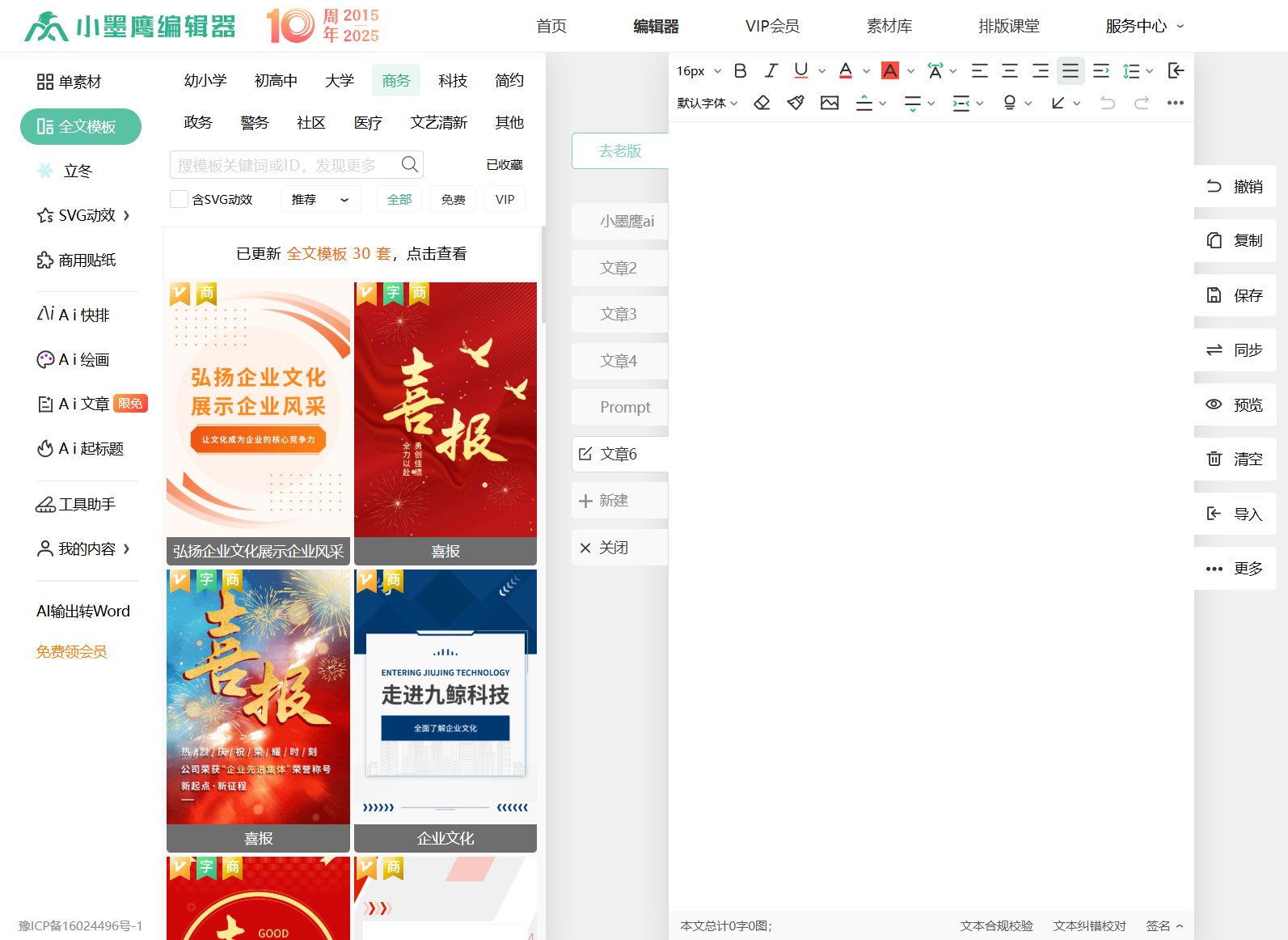Click the font color A swatch

tap(846, 70)
